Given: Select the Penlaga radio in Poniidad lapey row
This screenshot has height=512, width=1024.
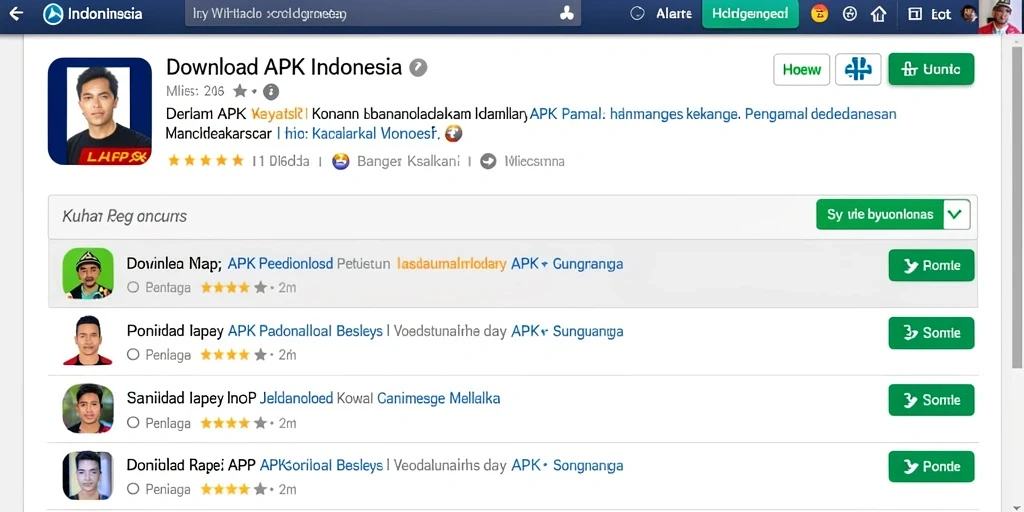Looking at the screenshot, I should (133, 355).
